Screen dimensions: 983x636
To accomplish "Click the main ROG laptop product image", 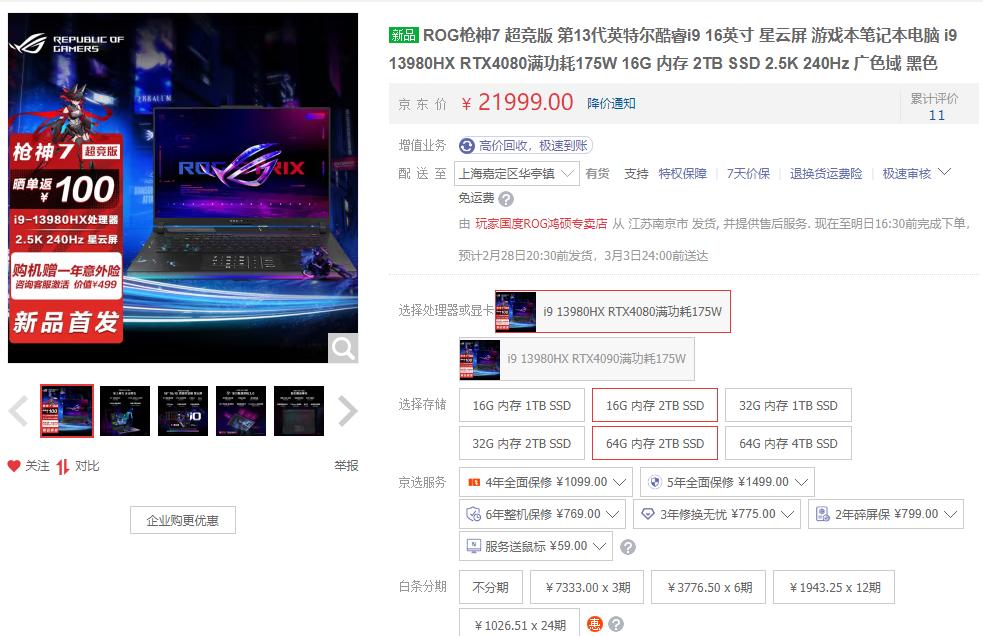I will point(183,188).
